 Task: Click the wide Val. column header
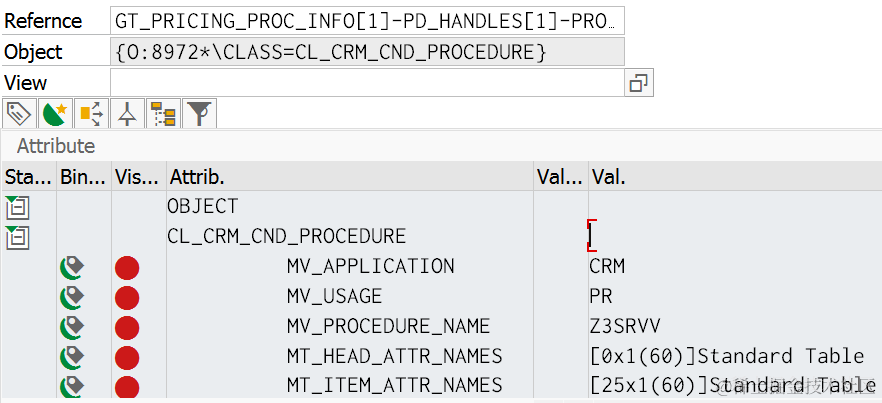[x=735, y=178]
